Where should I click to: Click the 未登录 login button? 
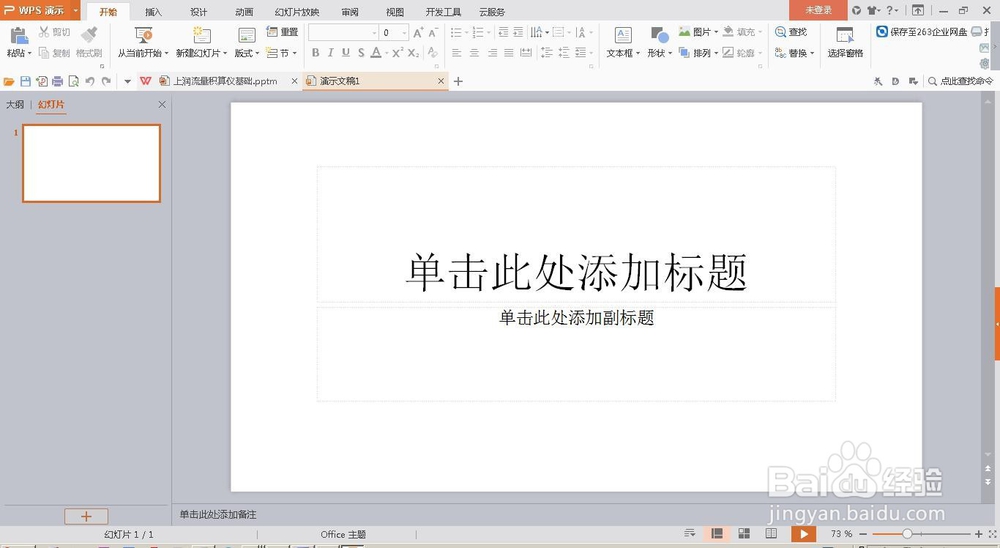pos(818,10)
